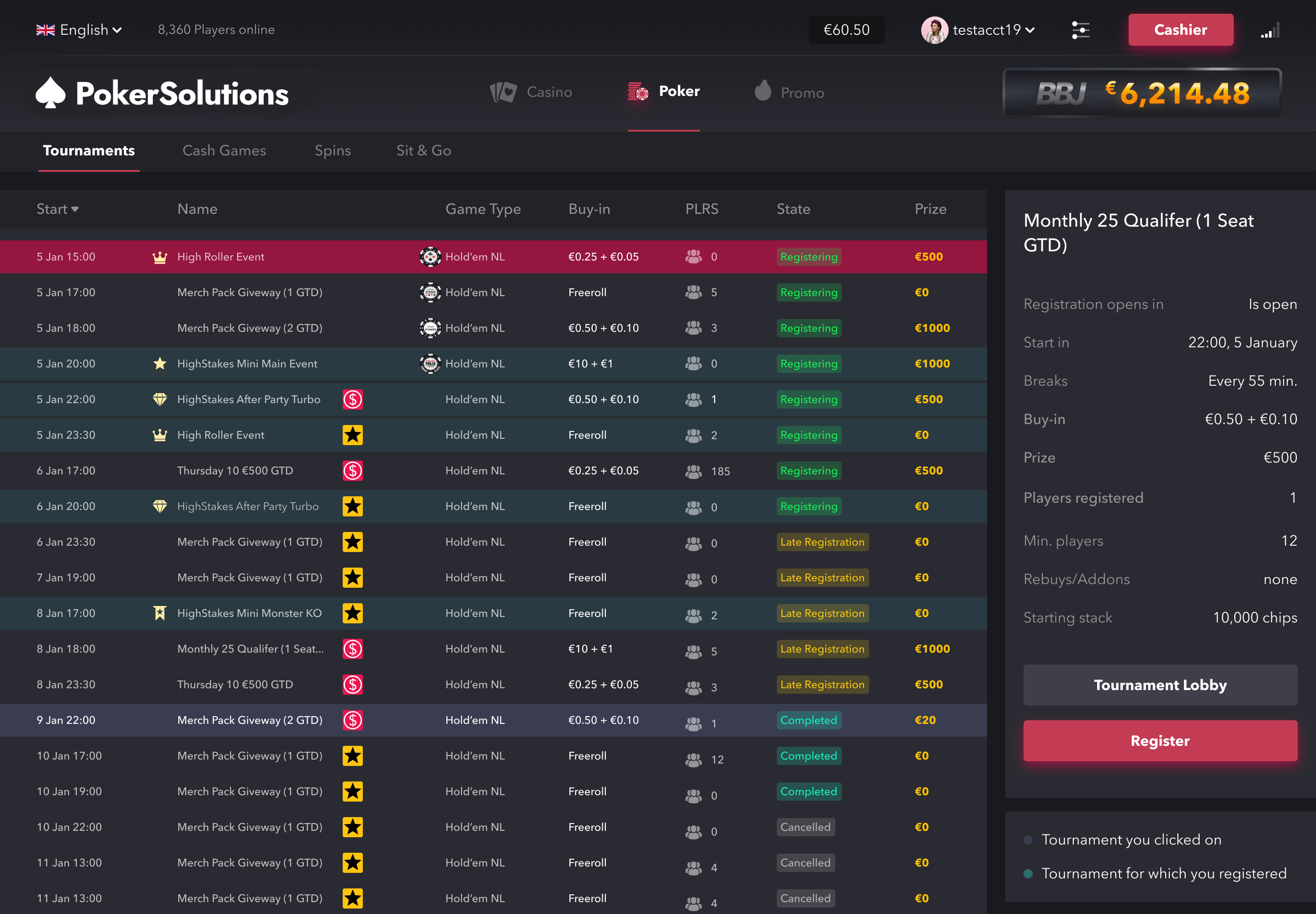Go to the Promo section
The image size is (1316, 914).
(789, 92)
